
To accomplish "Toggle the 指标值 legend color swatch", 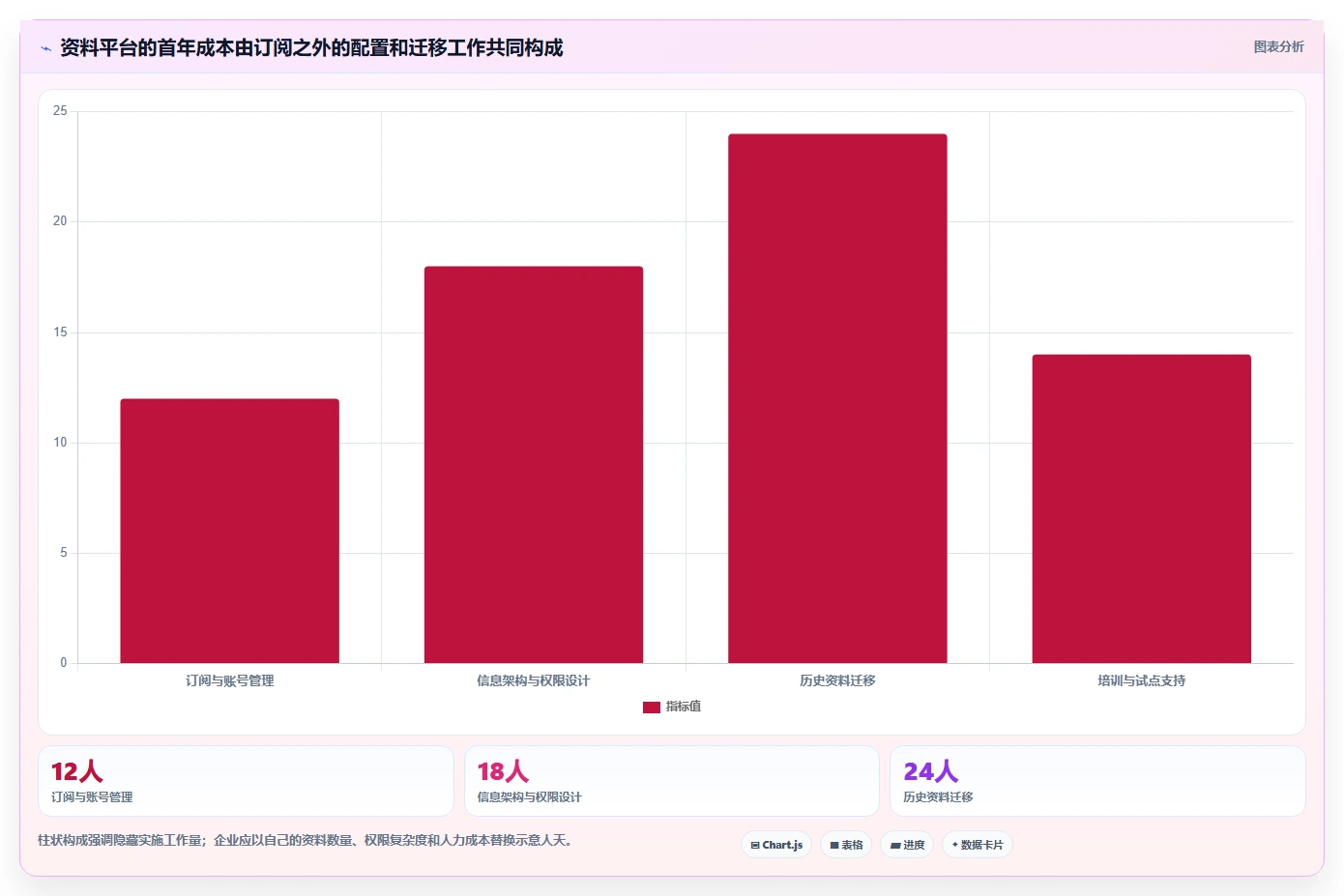I will tap(652, 708).
